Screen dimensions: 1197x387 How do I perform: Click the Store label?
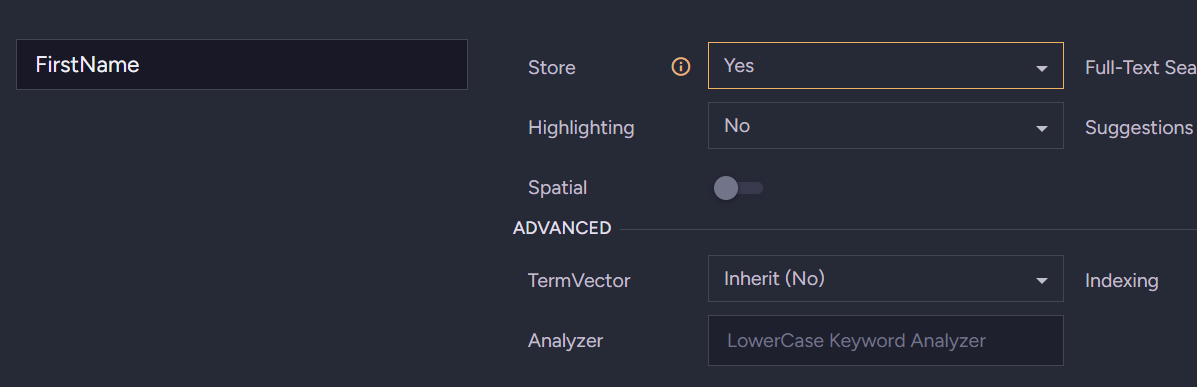tap(551, 68)
